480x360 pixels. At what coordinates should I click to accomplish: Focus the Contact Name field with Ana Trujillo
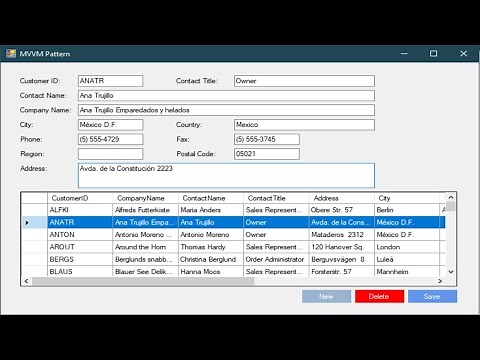226,95
